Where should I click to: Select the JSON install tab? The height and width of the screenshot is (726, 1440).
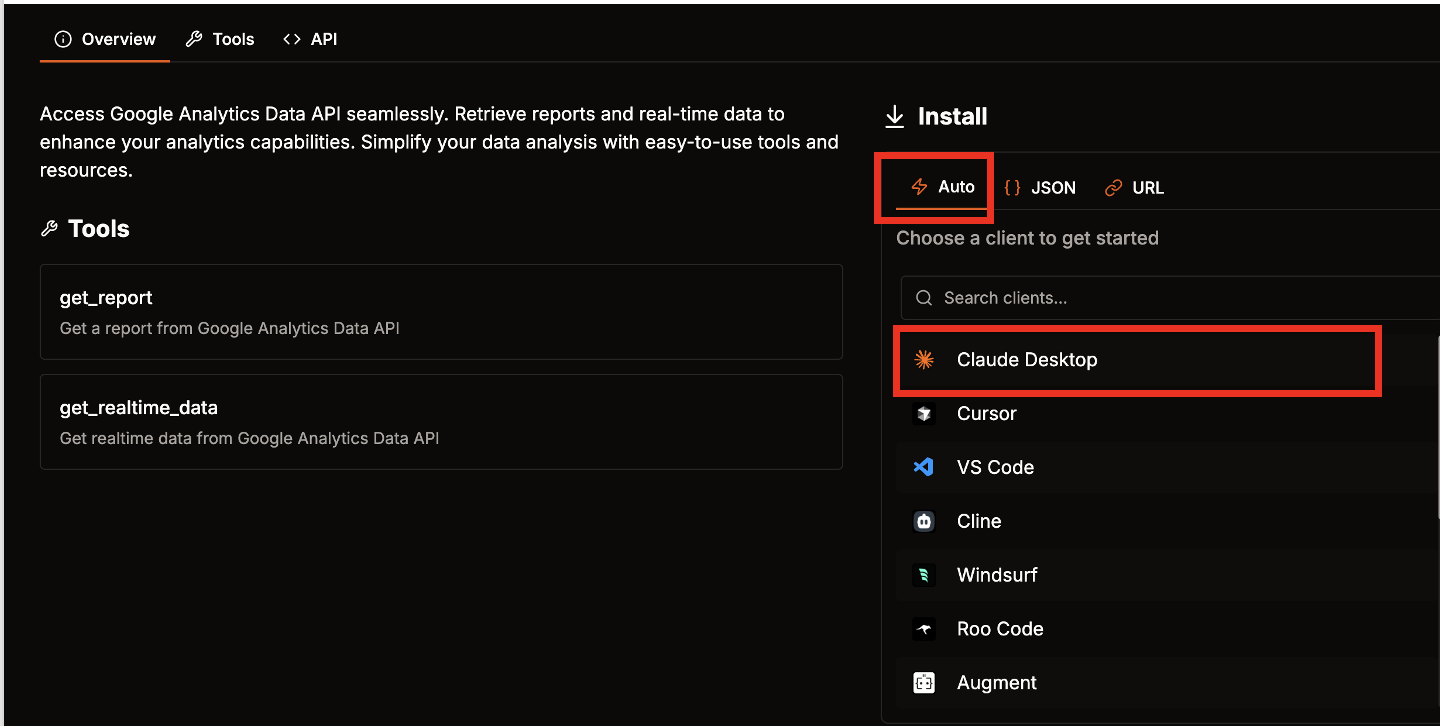1040,188
